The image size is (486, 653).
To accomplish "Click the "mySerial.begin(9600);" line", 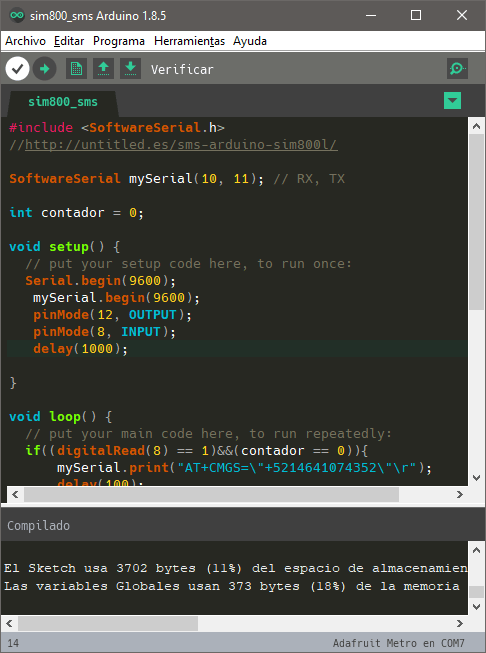I will tap(117, 298).
